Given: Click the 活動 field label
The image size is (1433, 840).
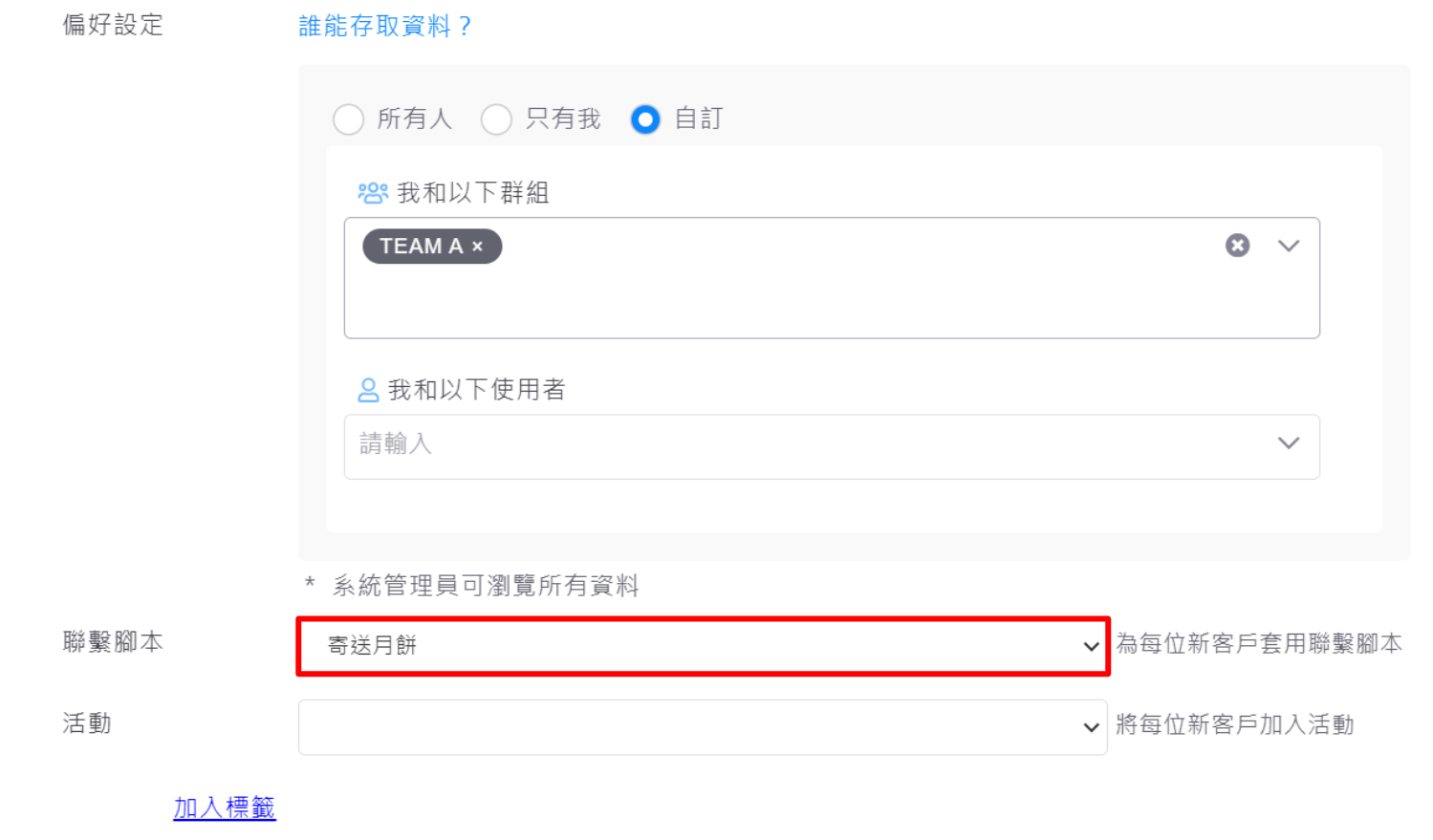Looking at the screenshot, I should coord(87,723).
